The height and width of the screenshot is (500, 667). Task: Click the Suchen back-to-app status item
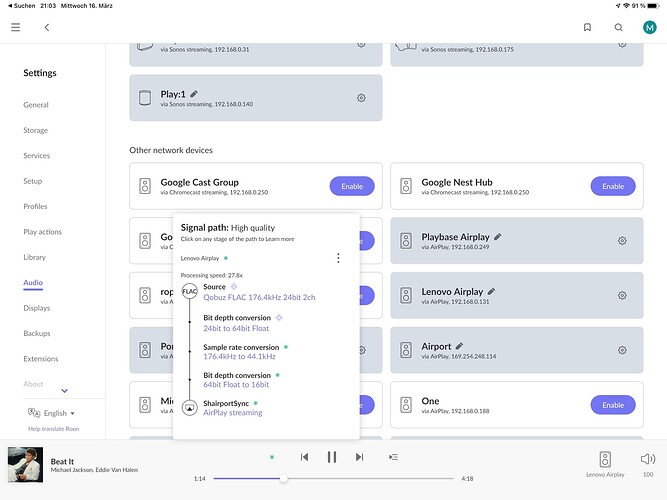pyautogui.click(x=22, y=6)
